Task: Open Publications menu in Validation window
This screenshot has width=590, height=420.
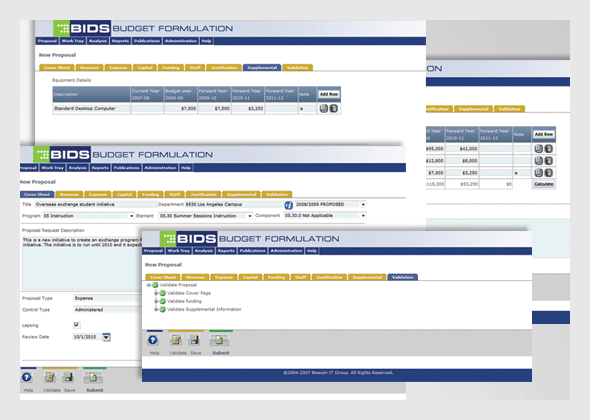Action: pos(252,251)
